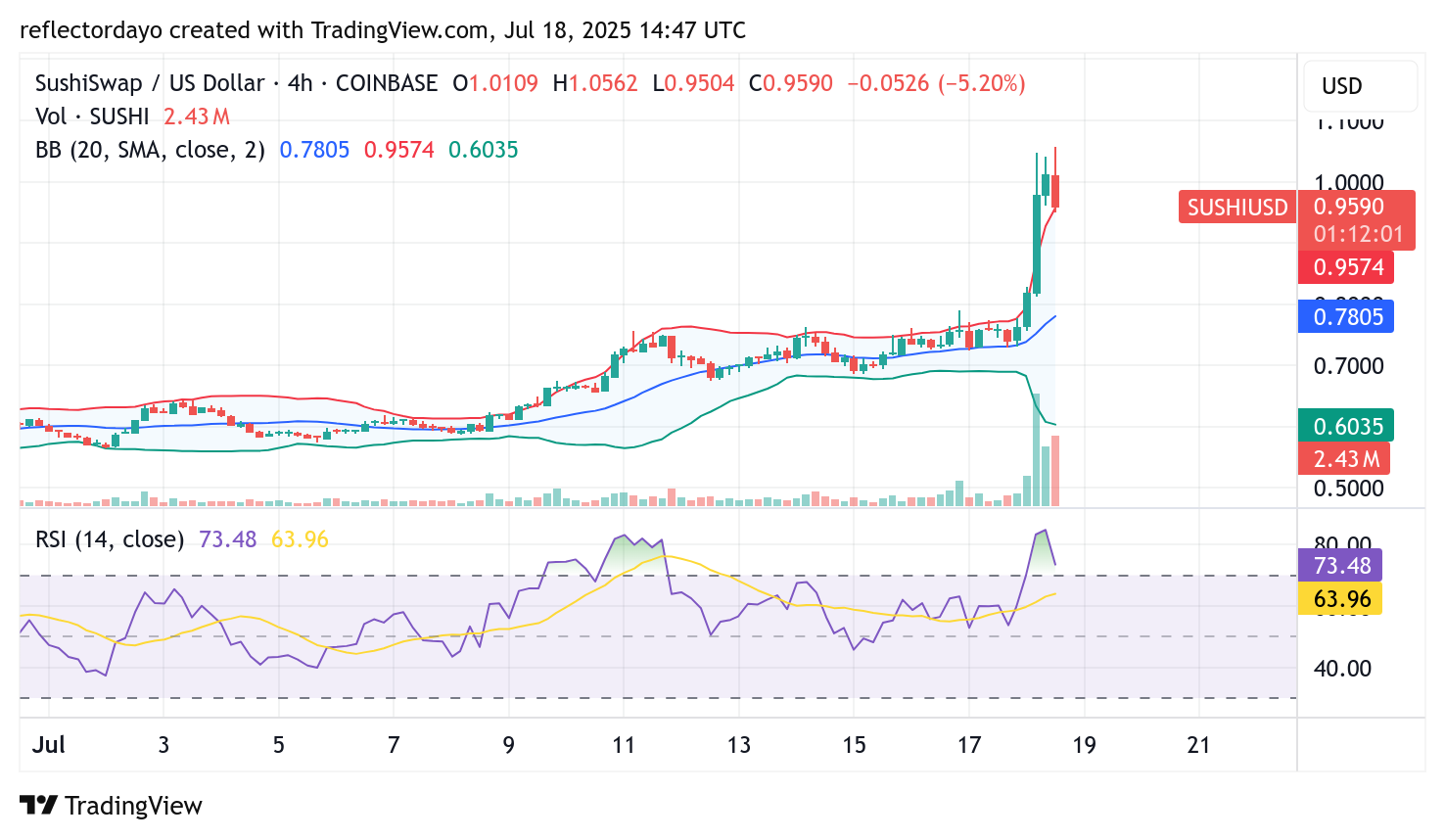Click the 17 date axis label

(969, 745)
